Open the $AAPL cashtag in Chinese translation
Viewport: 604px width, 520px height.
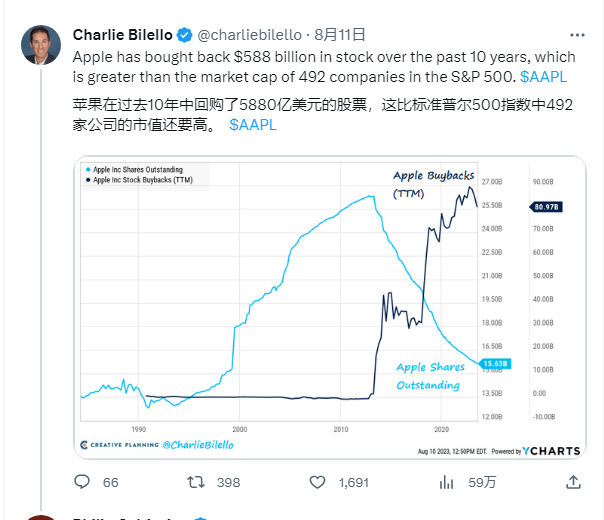pos(253,125)
